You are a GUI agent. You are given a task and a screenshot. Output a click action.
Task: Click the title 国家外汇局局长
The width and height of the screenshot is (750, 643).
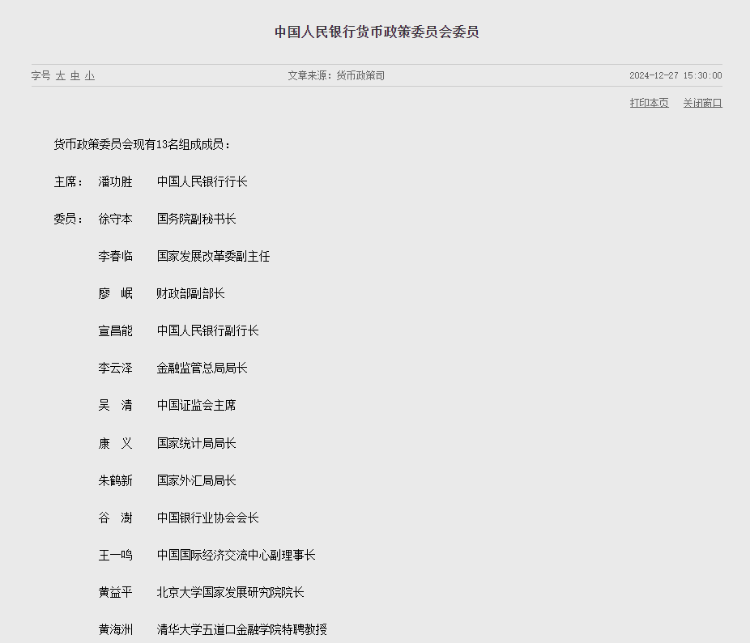196,480
